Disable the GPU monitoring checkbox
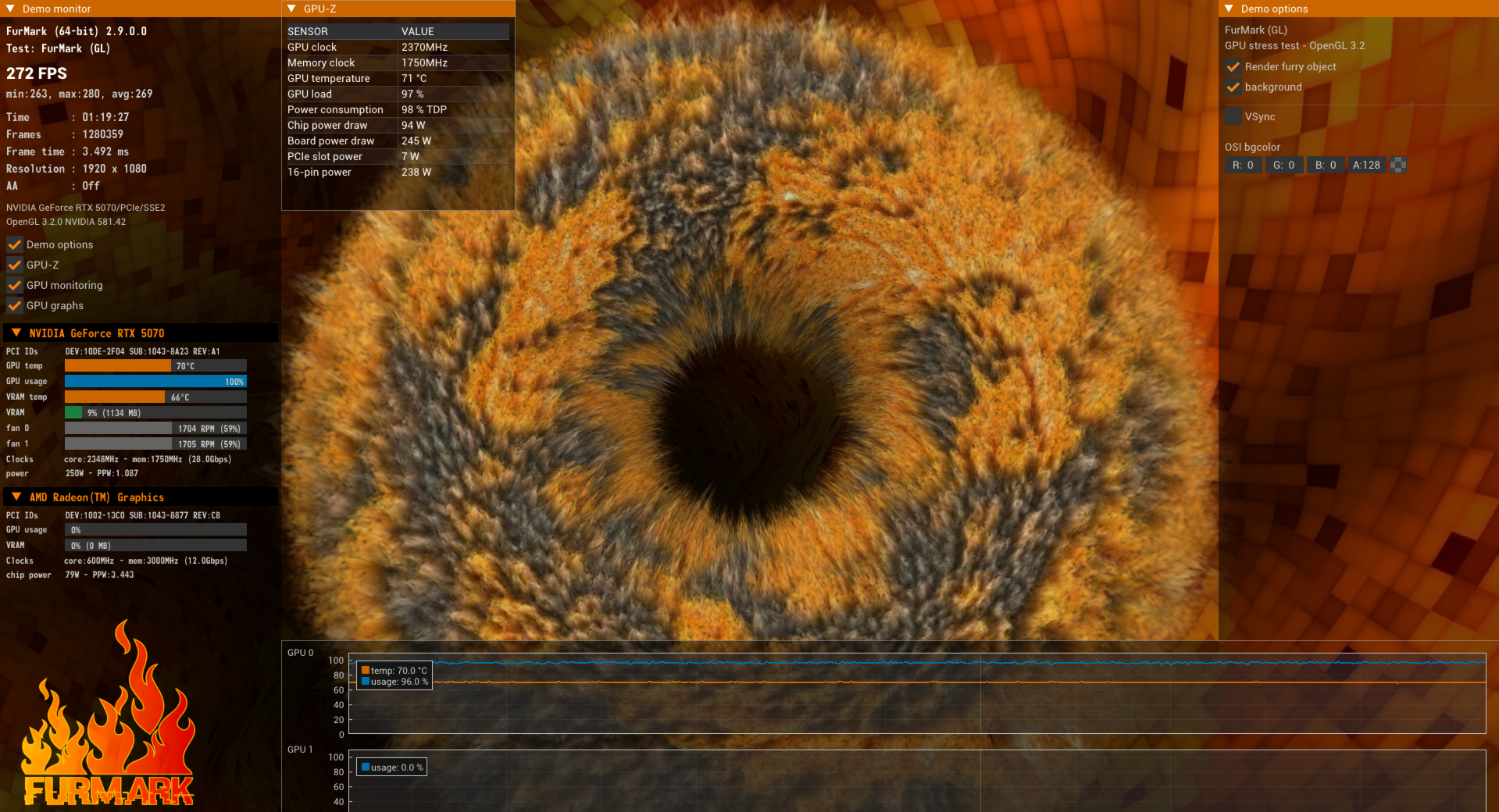Screen dimensions: 1499x812 15,285
